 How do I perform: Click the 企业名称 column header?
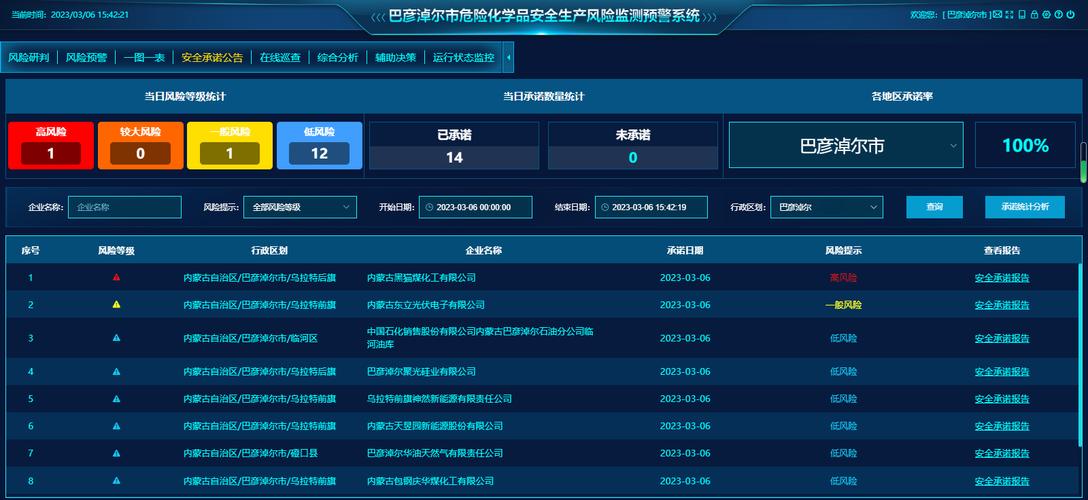coord(484,250)
